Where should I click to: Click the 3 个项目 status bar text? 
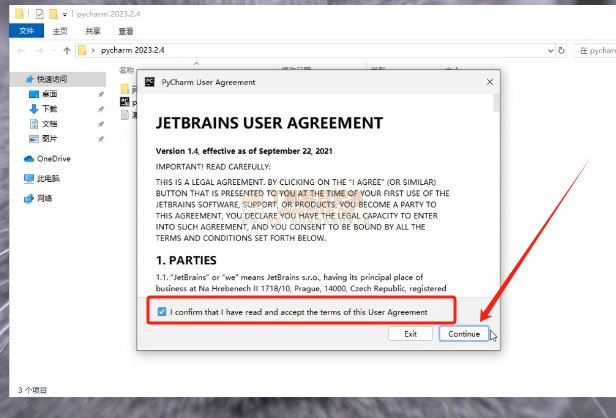32,390
